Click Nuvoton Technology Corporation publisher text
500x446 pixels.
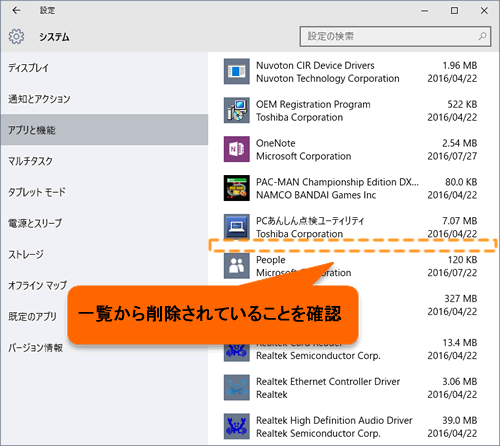pyautogui.click(x=328, y=78)
